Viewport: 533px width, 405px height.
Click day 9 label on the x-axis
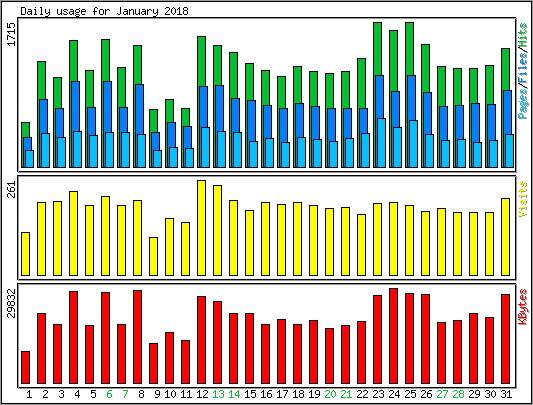point(157,394)
